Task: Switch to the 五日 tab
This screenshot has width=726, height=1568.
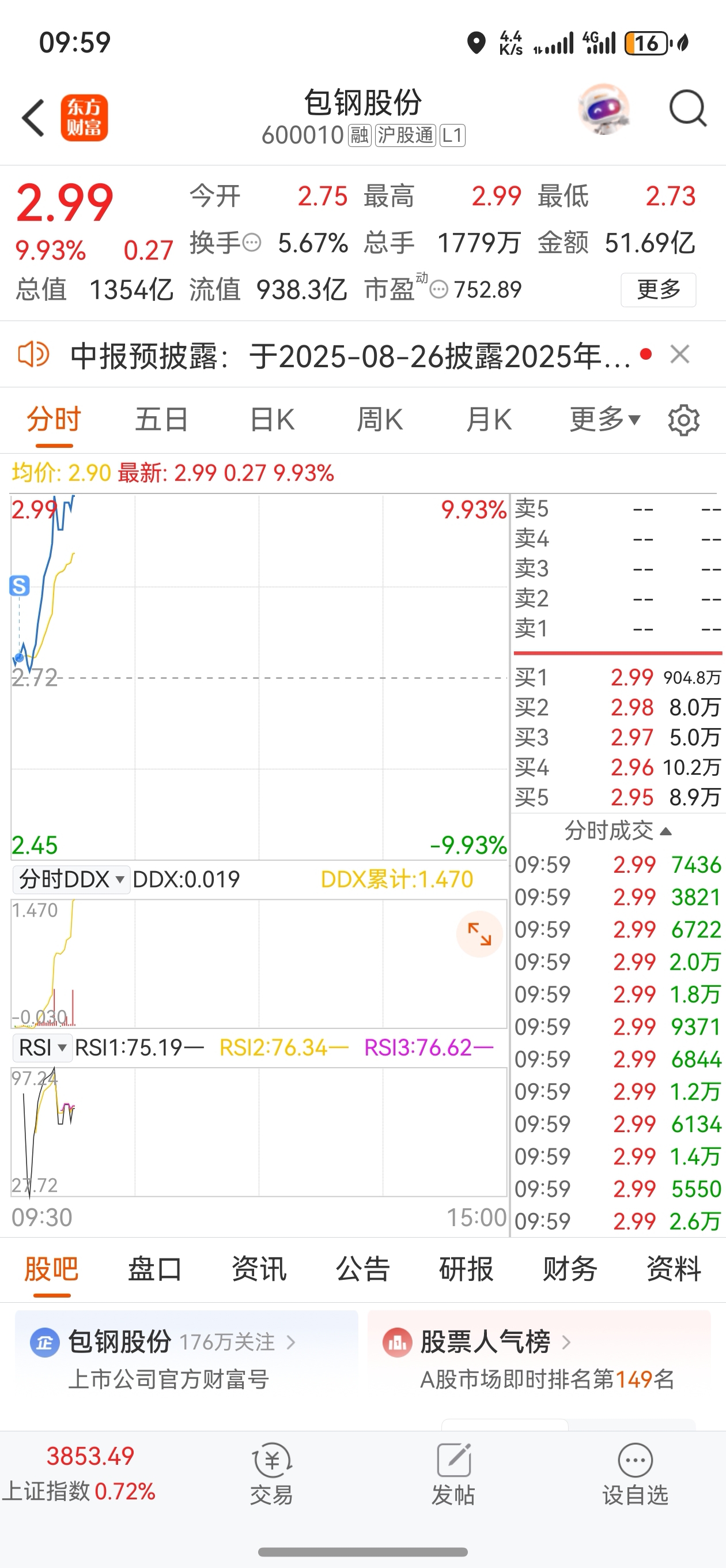Action: tap(161, 420)
